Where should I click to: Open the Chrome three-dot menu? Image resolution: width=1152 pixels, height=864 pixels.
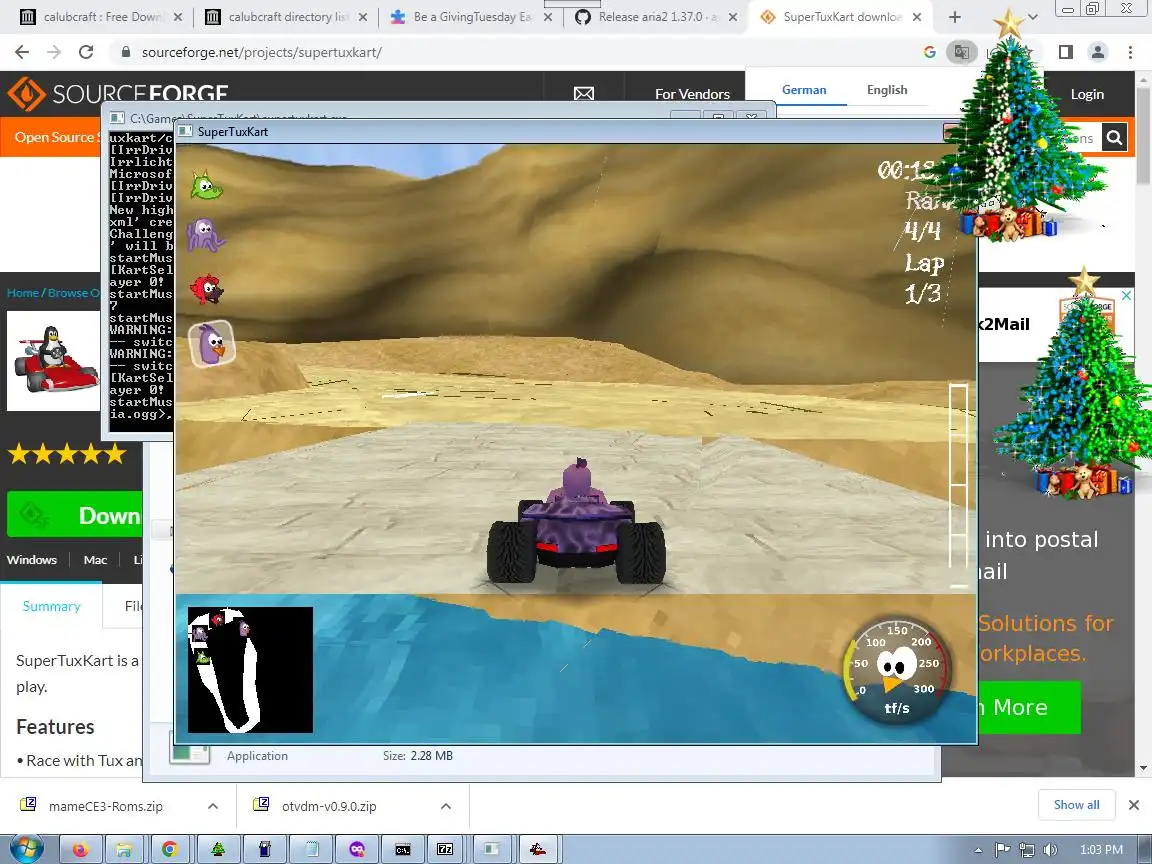[x=1130, y=52]
